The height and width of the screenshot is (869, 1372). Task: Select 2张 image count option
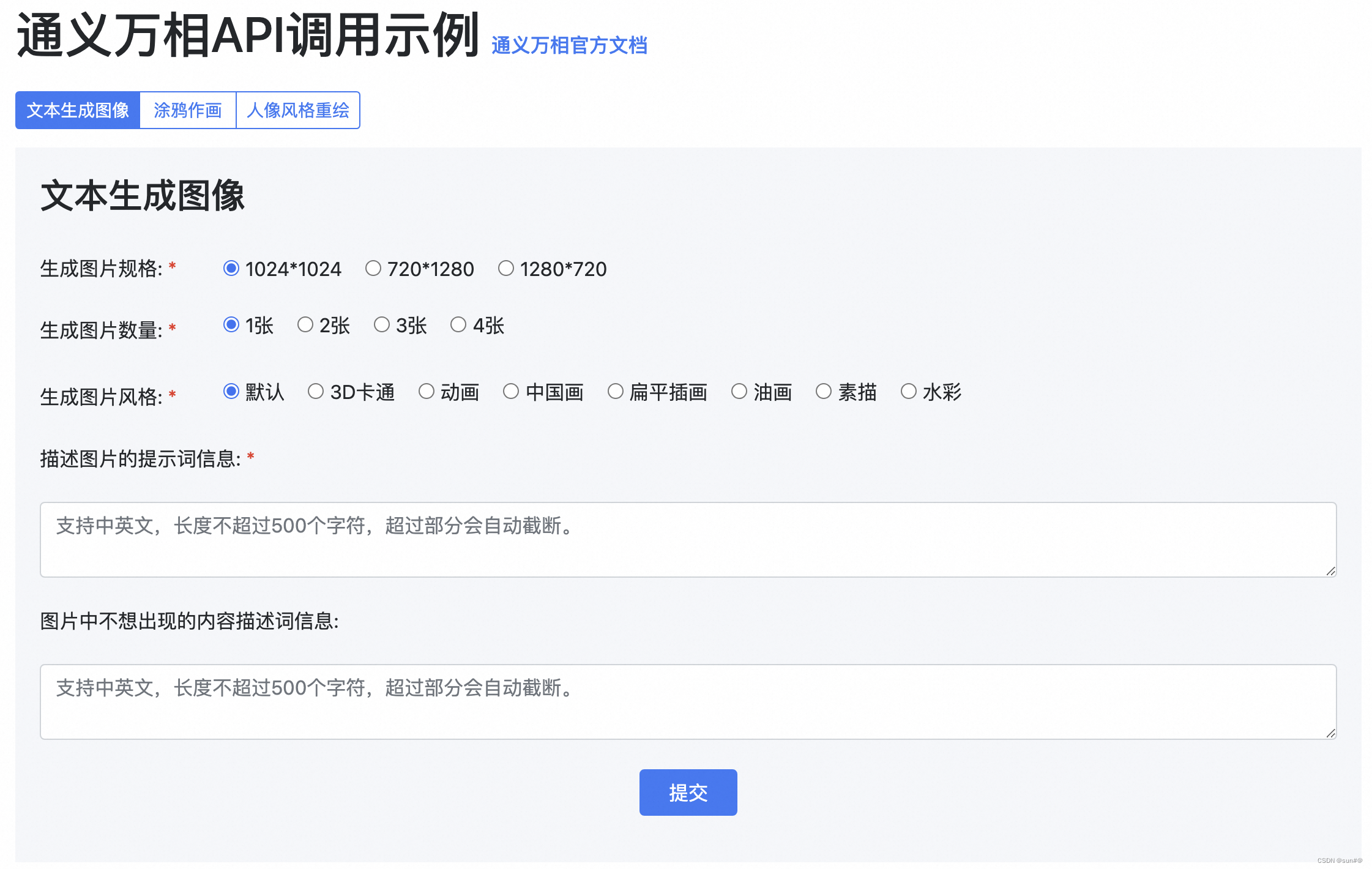305,325
